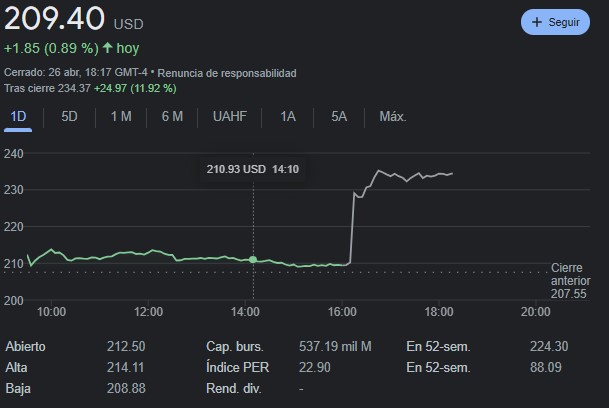Click the Índice PER label
Viewport: 609px width, 408px height.
tap(237, 367)
